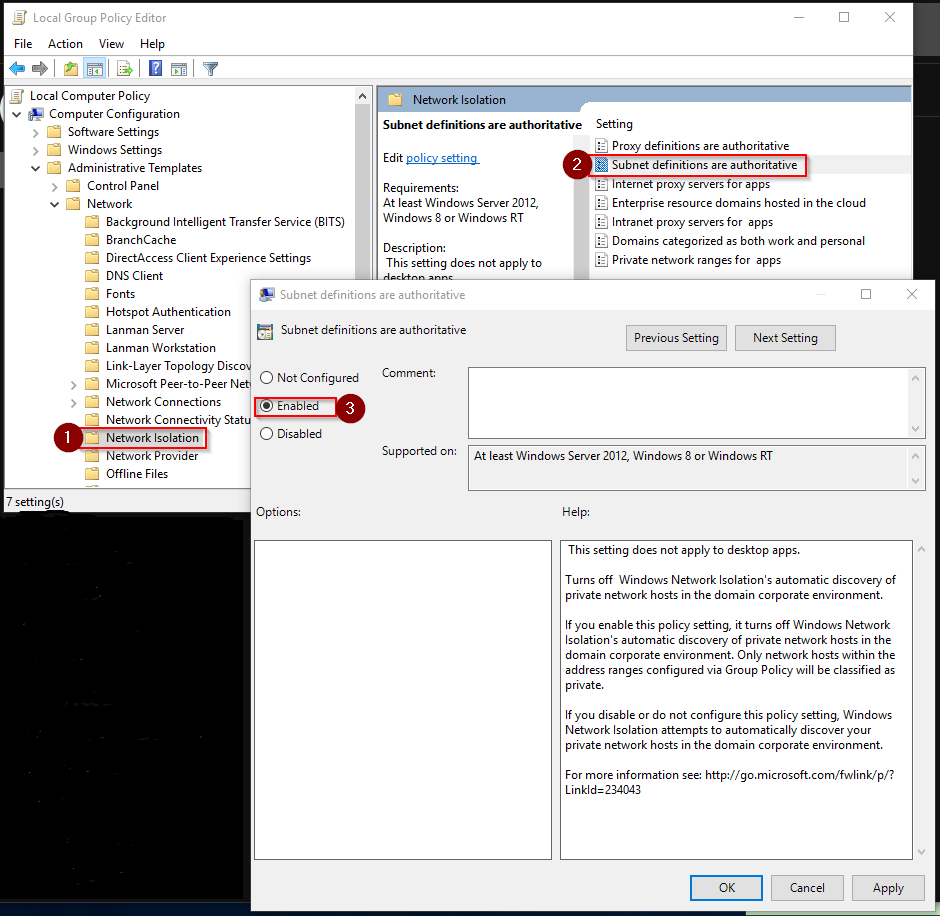Select the Not Configured radio button
Image resolution: width=940 pixels, height=916 pixels.
[x=267, y=378]
